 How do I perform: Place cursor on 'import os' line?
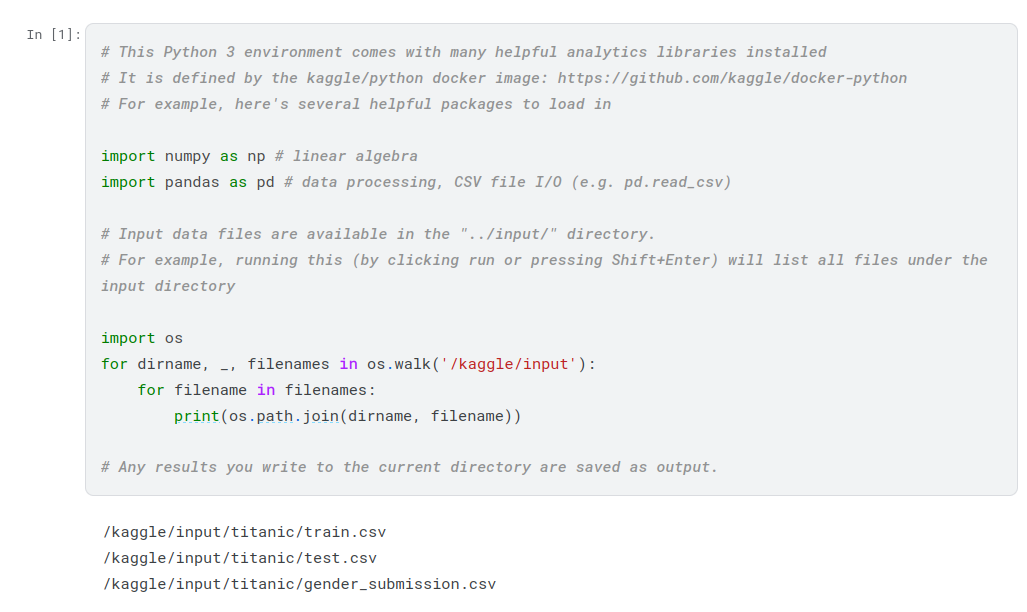[x=142, y=338]
